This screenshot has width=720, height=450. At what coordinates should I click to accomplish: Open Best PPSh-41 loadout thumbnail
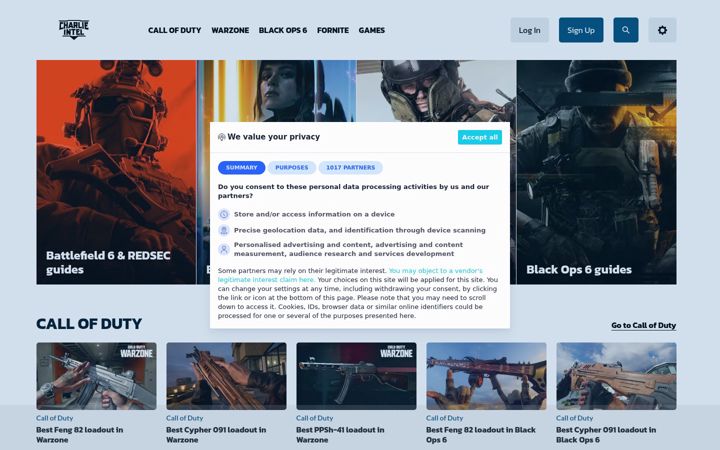pyautogui.click(x=356, y=376)
